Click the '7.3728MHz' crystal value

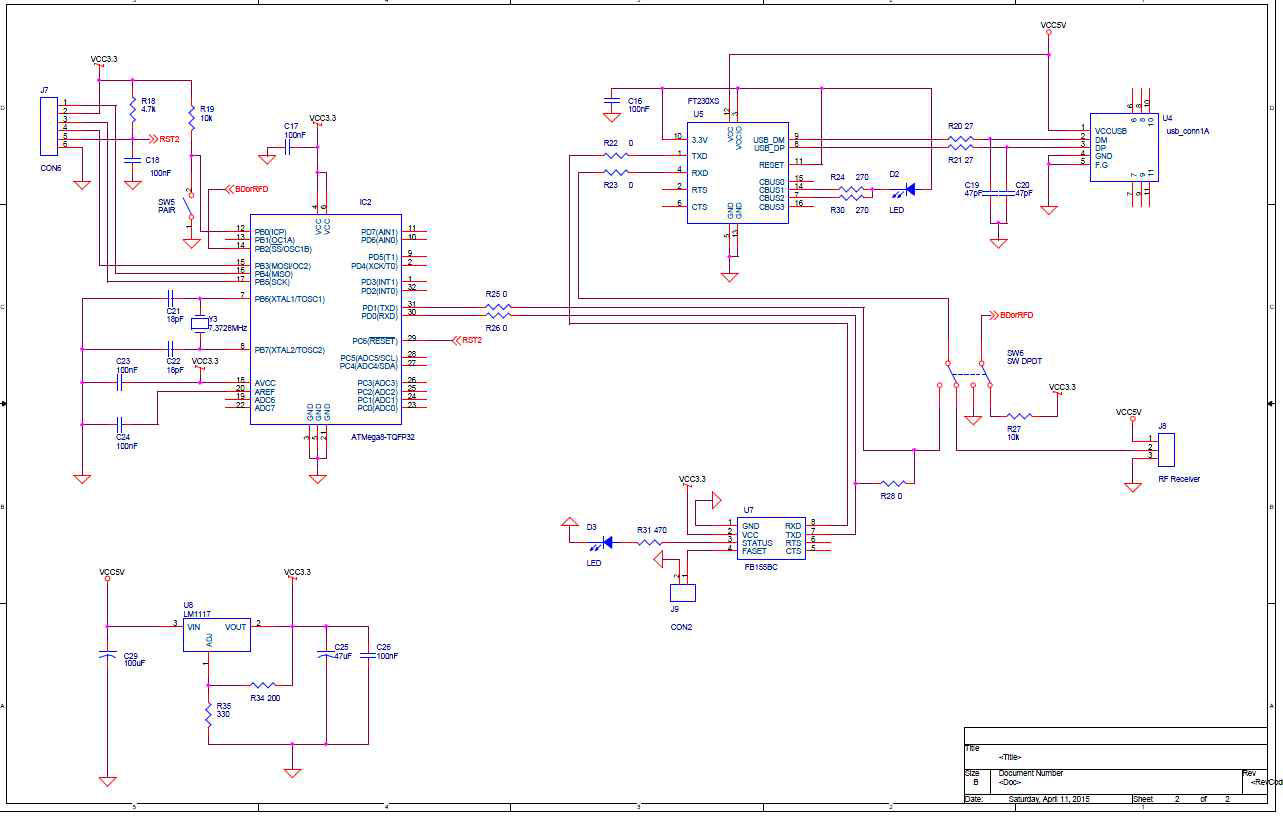pos(228,326)
